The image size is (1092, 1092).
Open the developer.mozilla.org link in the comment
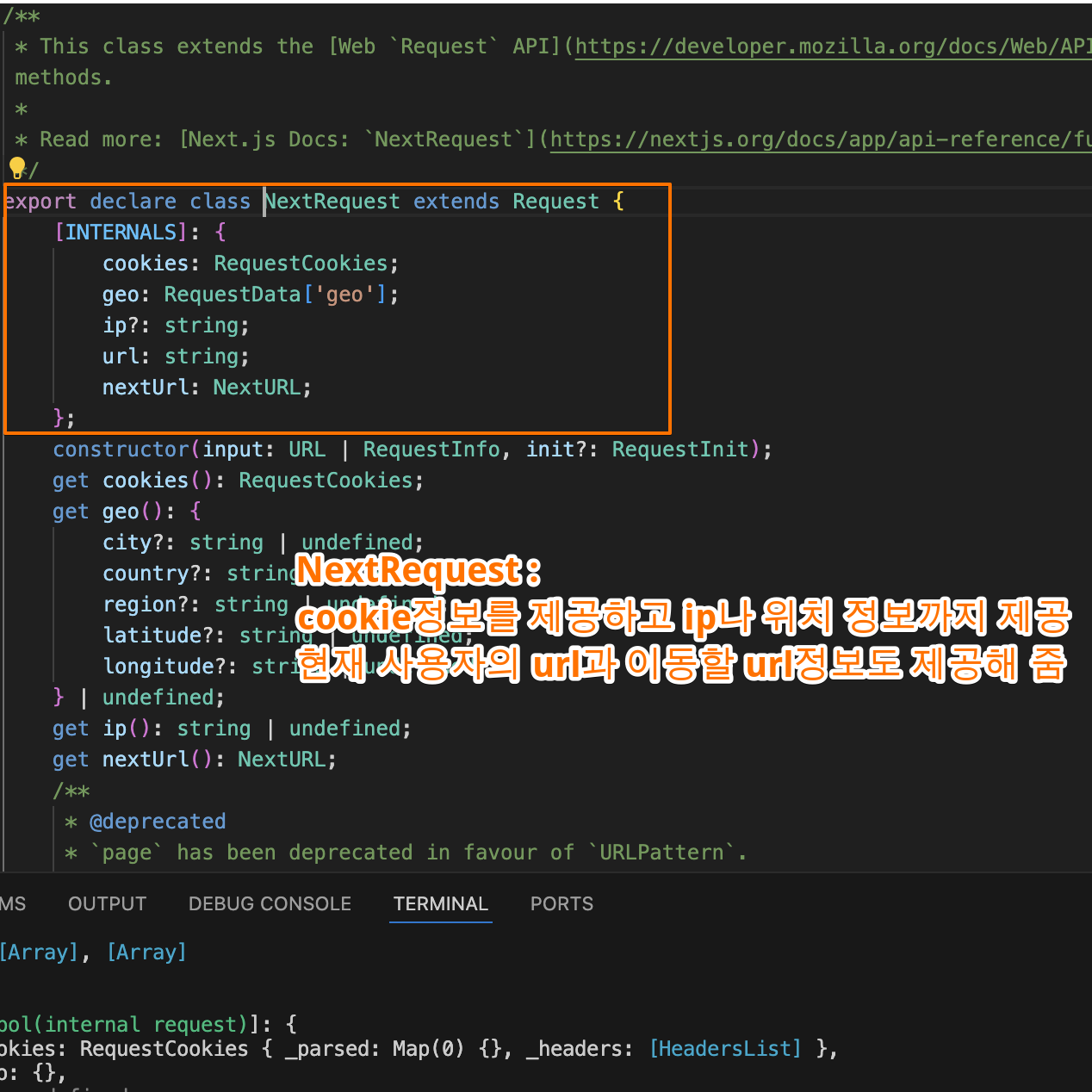pyautogui.click(x=833, y=47)
